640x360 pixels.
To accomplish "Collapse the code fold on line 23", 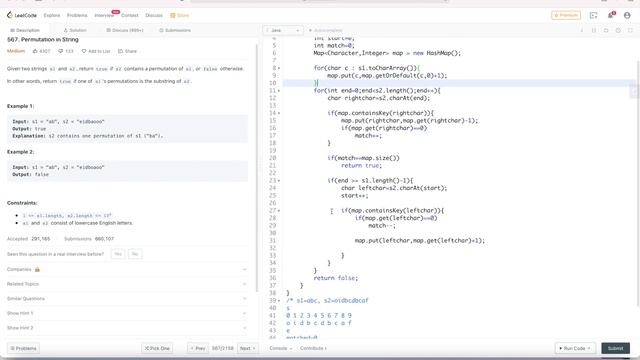I will 279,180.
